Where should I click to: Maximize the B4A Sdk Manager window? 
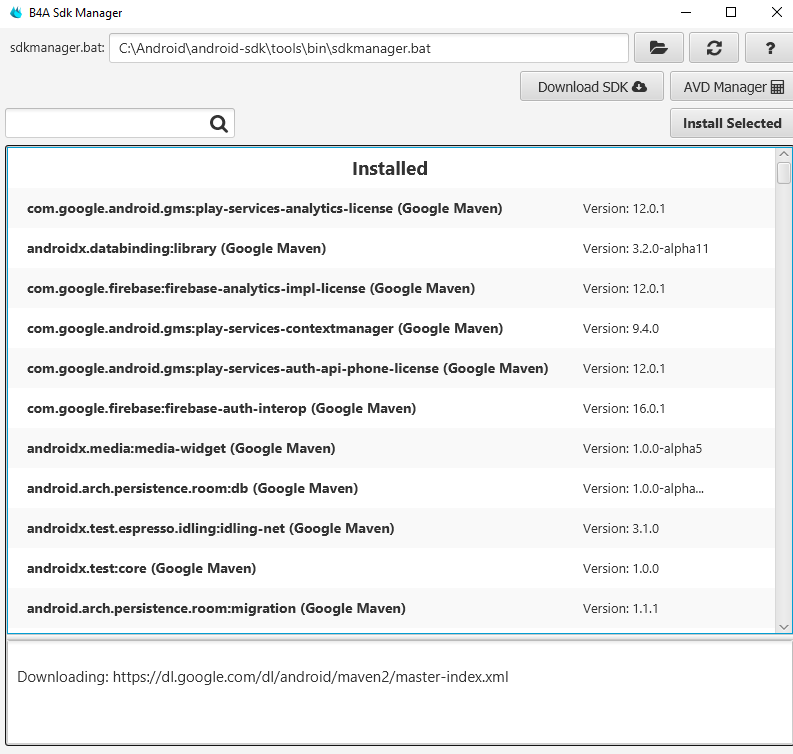(x=731, y=13)
